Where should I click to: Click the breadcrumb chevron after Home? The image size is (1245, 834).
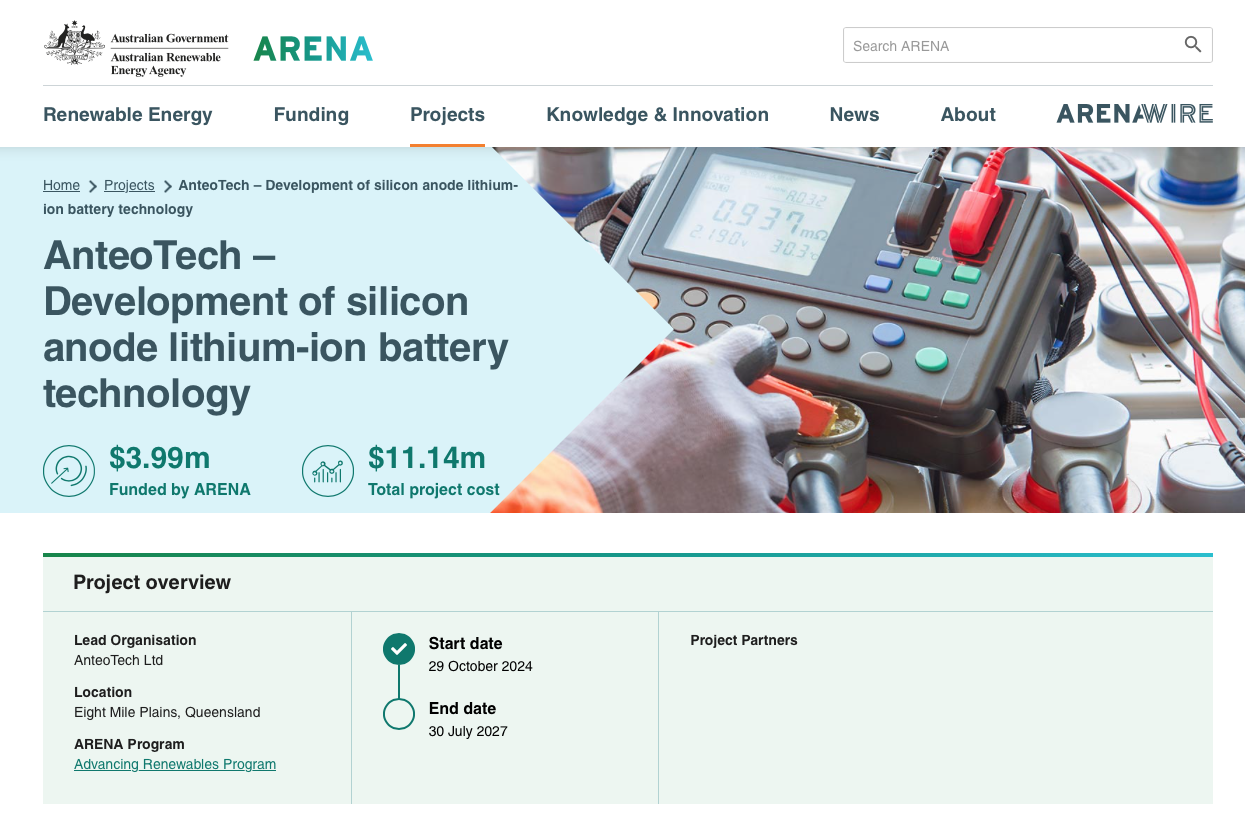pos(92,186)
